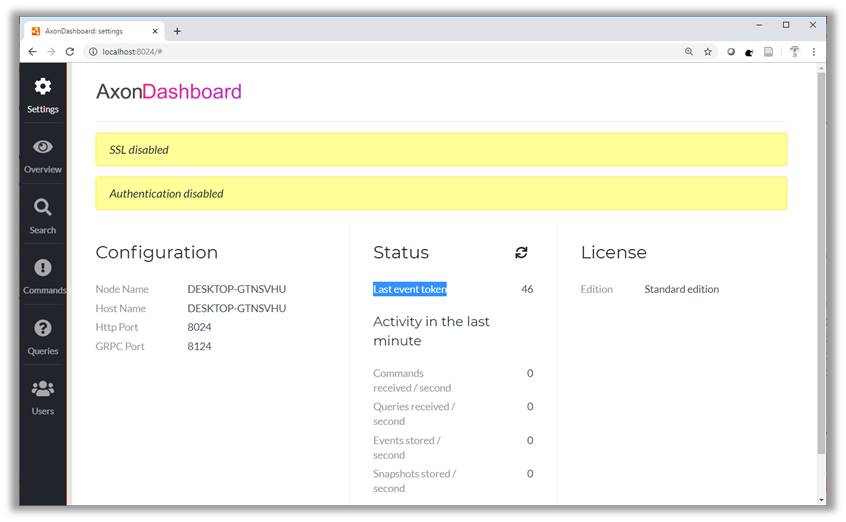
Task: Open a new browser tab
Action: 177,31
